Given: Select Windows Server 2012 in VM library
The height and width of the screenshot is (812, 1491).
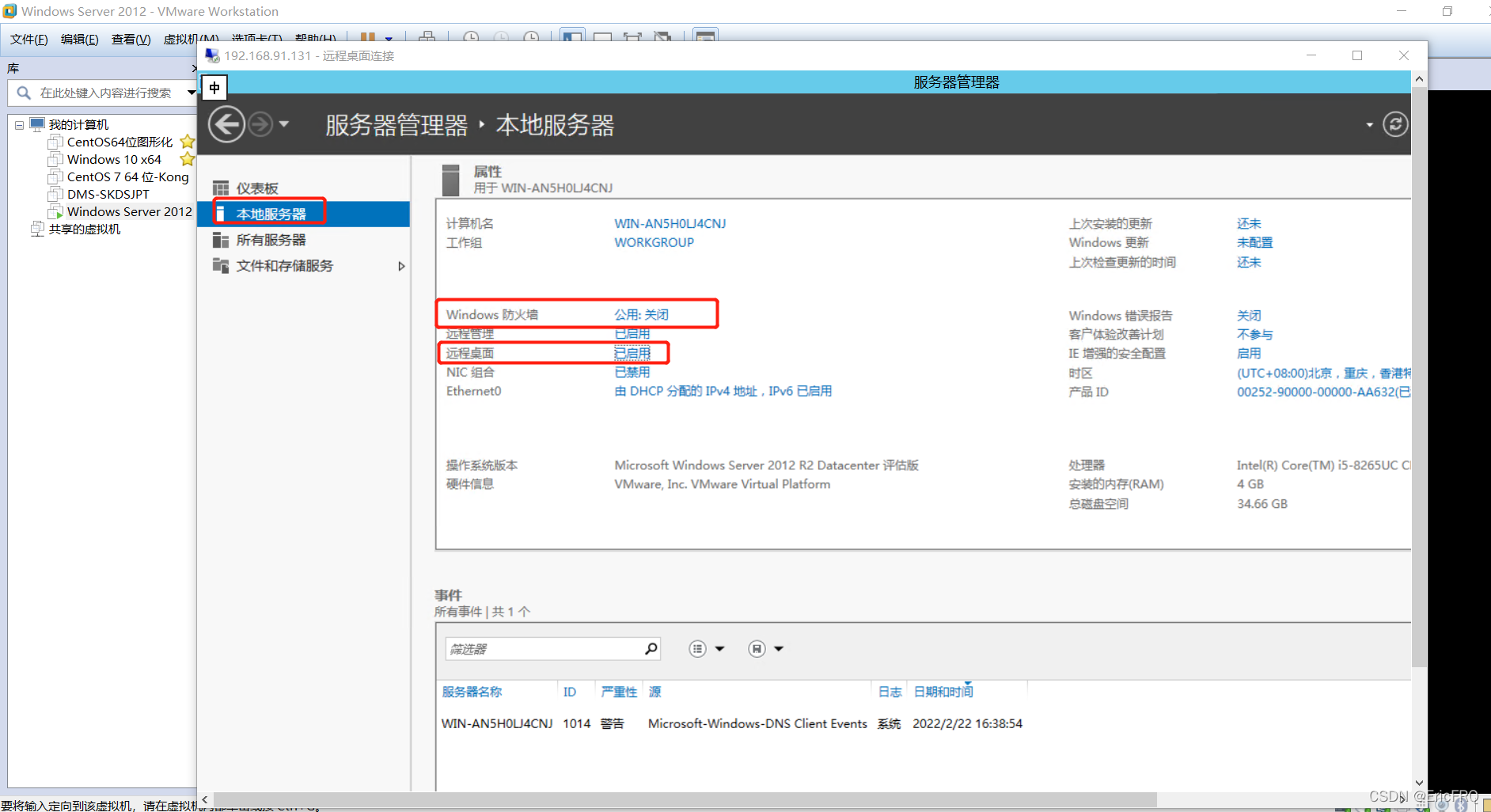Looking at the screenshot, I should (129, 211).
